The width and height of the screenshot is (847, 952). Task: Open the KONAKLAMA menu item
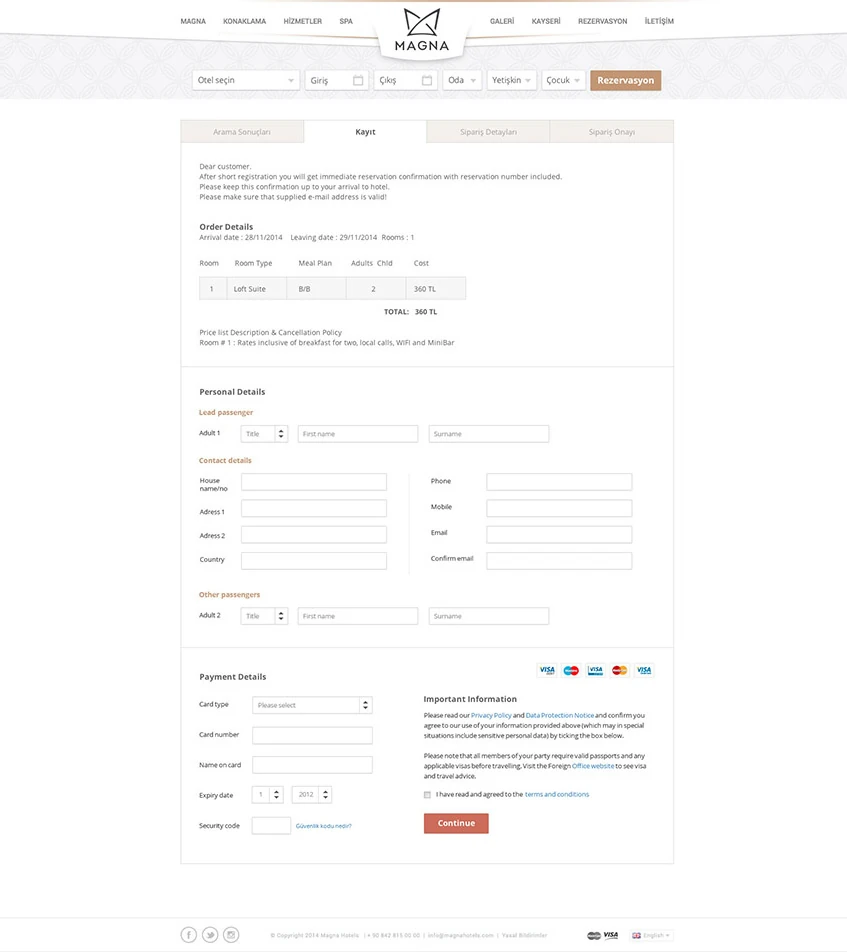coord(244,21)
